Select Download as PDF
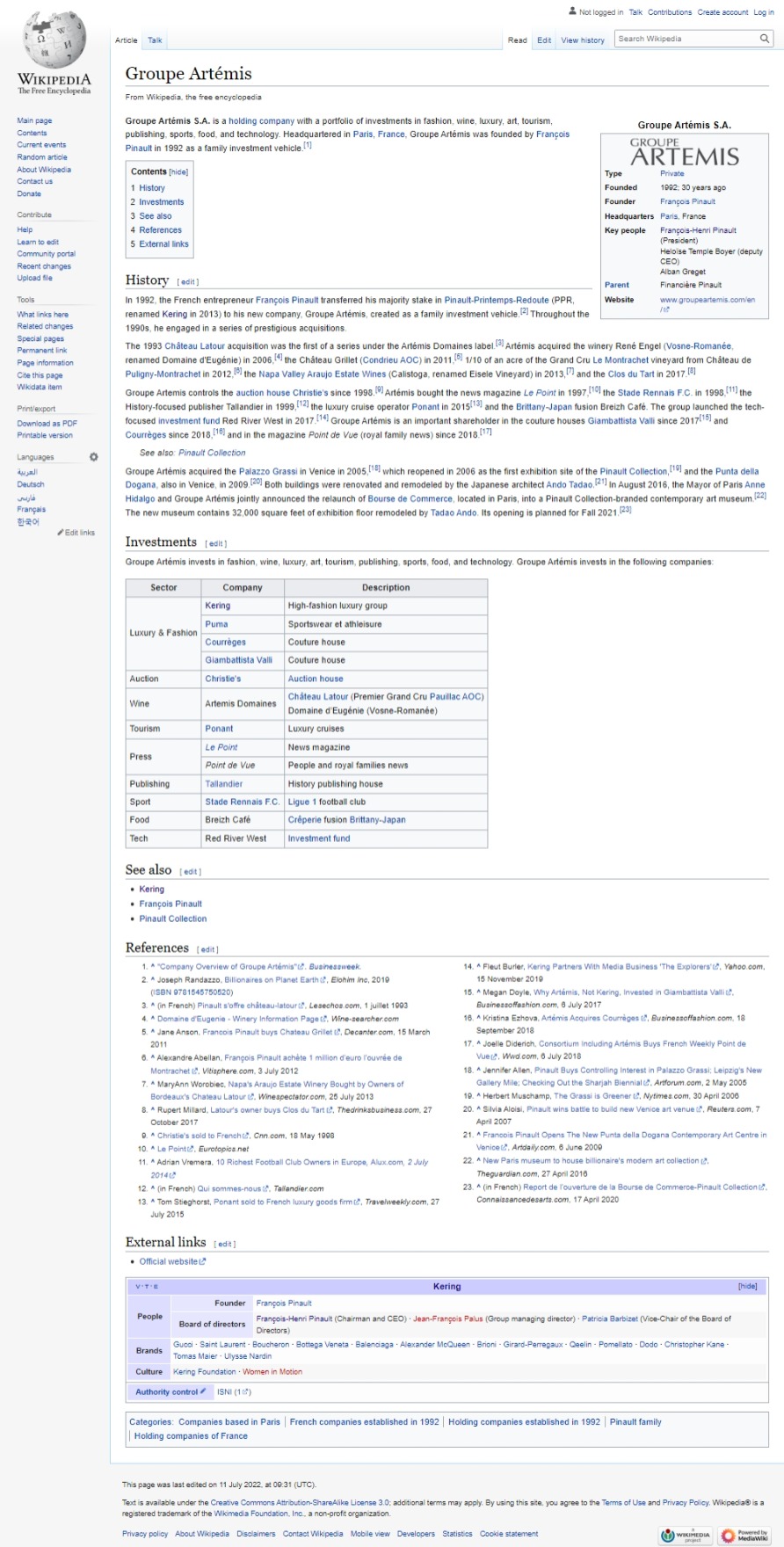 tap(47, 424)
